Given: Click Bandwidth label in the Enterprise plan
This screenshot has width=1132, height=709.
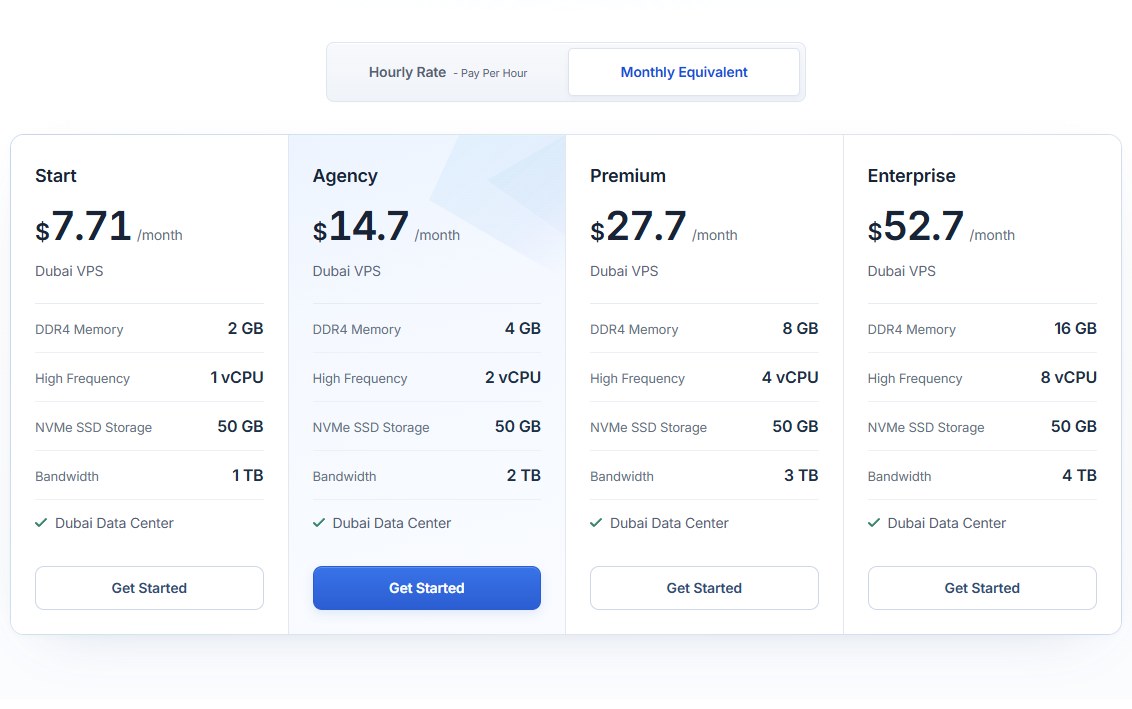Looking at the screenshot, I should pos(900,477).
